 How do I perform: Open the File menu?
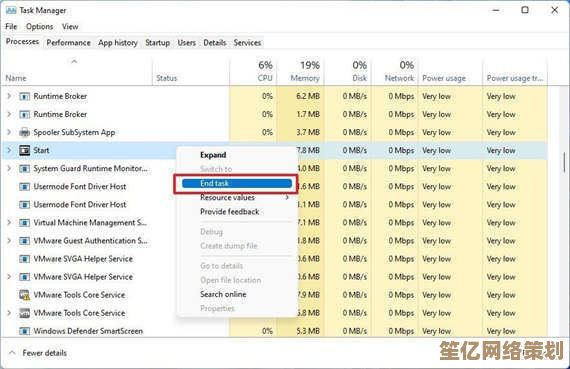[x=11, y=27]
